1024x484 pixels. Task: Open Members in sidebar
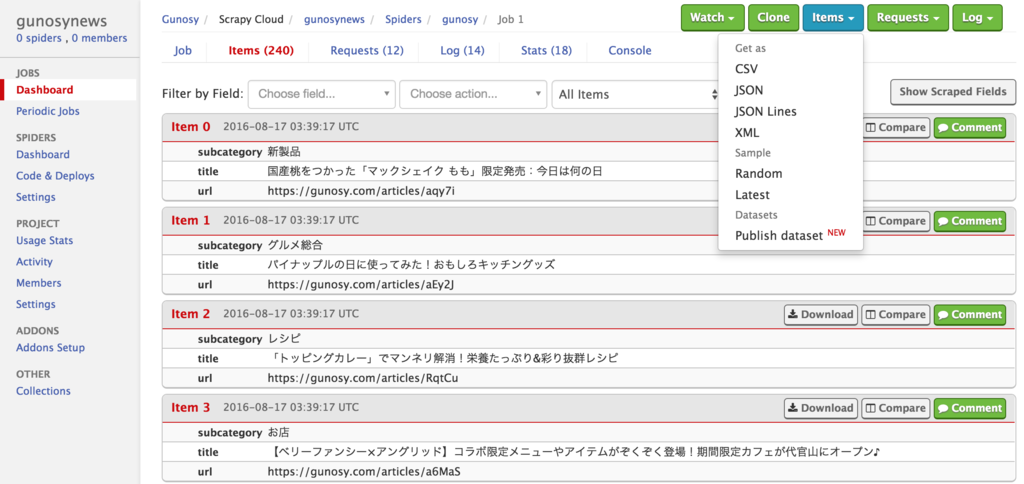pyautogui.click(x=39, y=283)
